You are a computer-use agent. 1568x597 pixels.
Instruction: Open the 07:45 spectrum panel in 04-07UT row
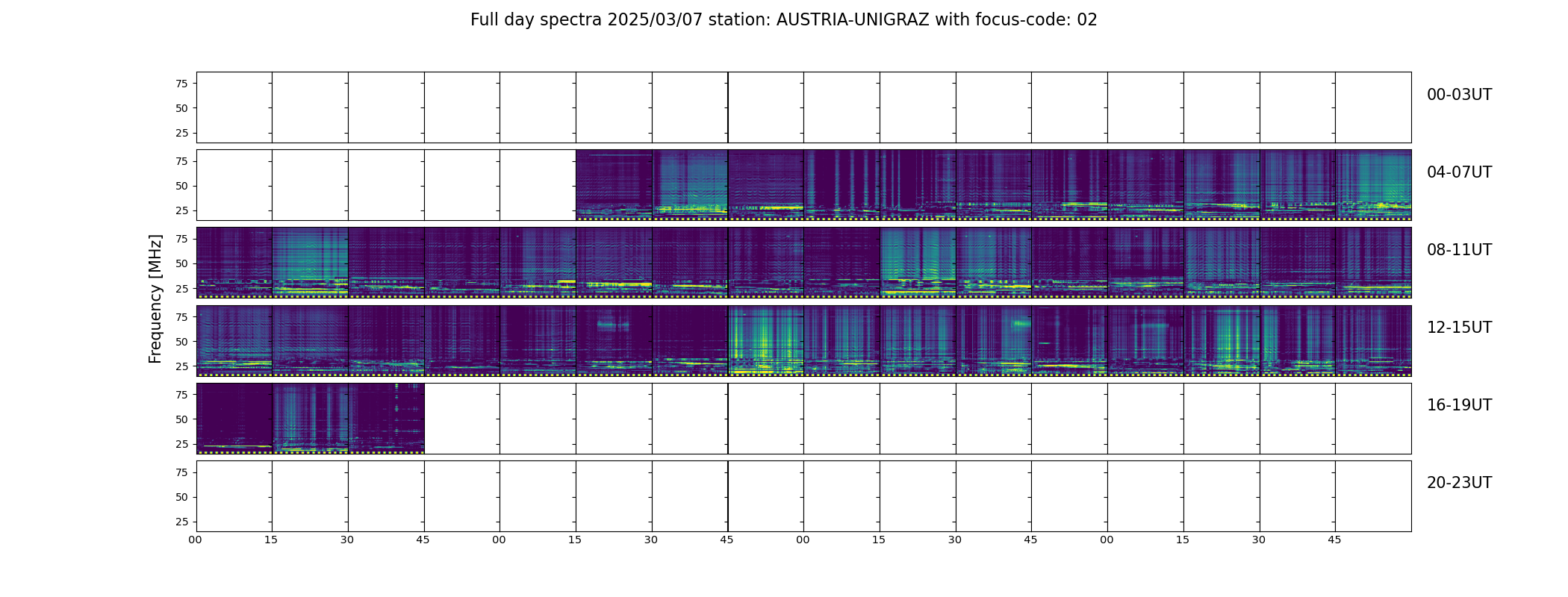pyautogui.click(x=1373, y=185)
